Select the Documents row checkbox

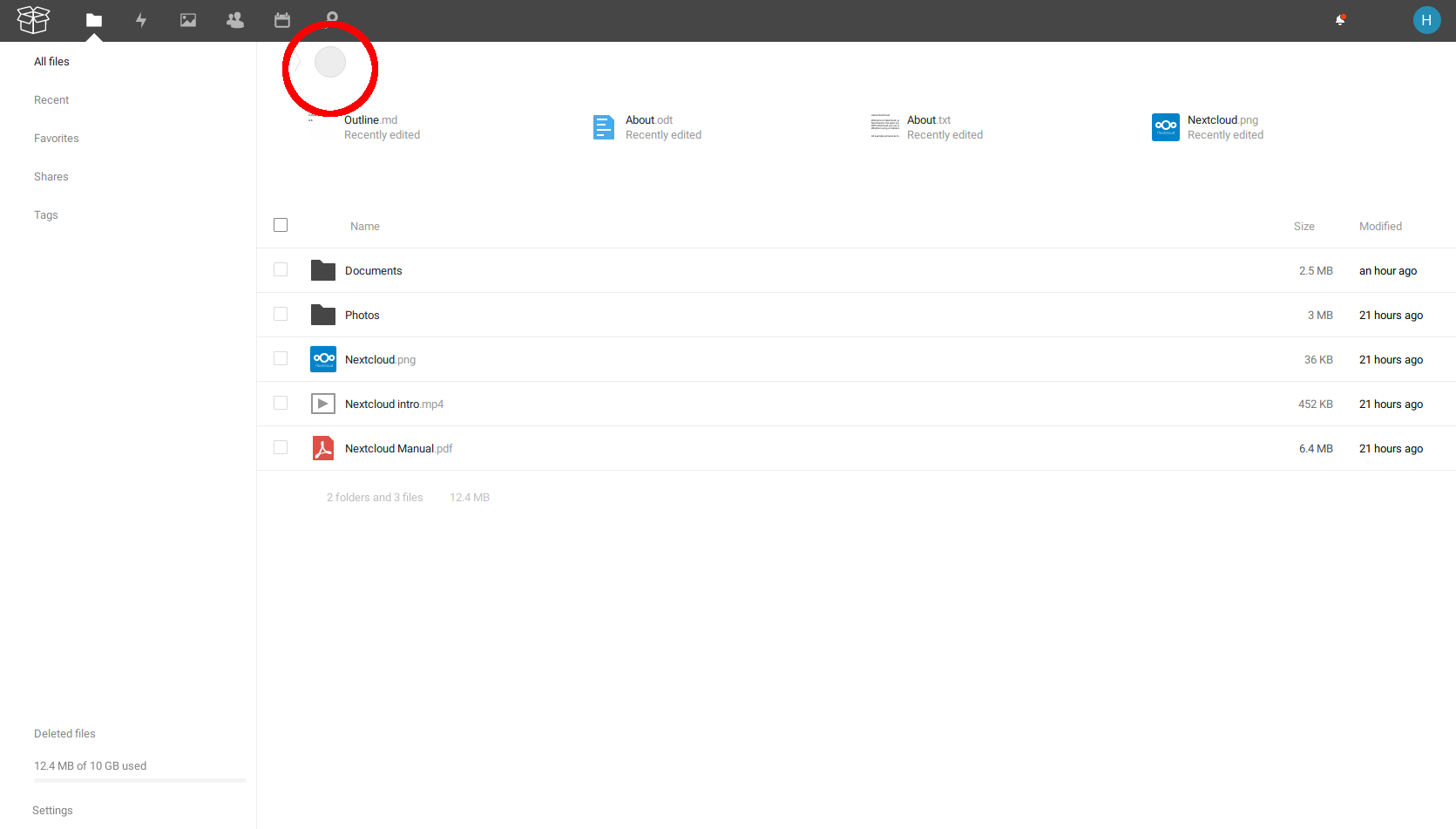[x=281, y=269]
